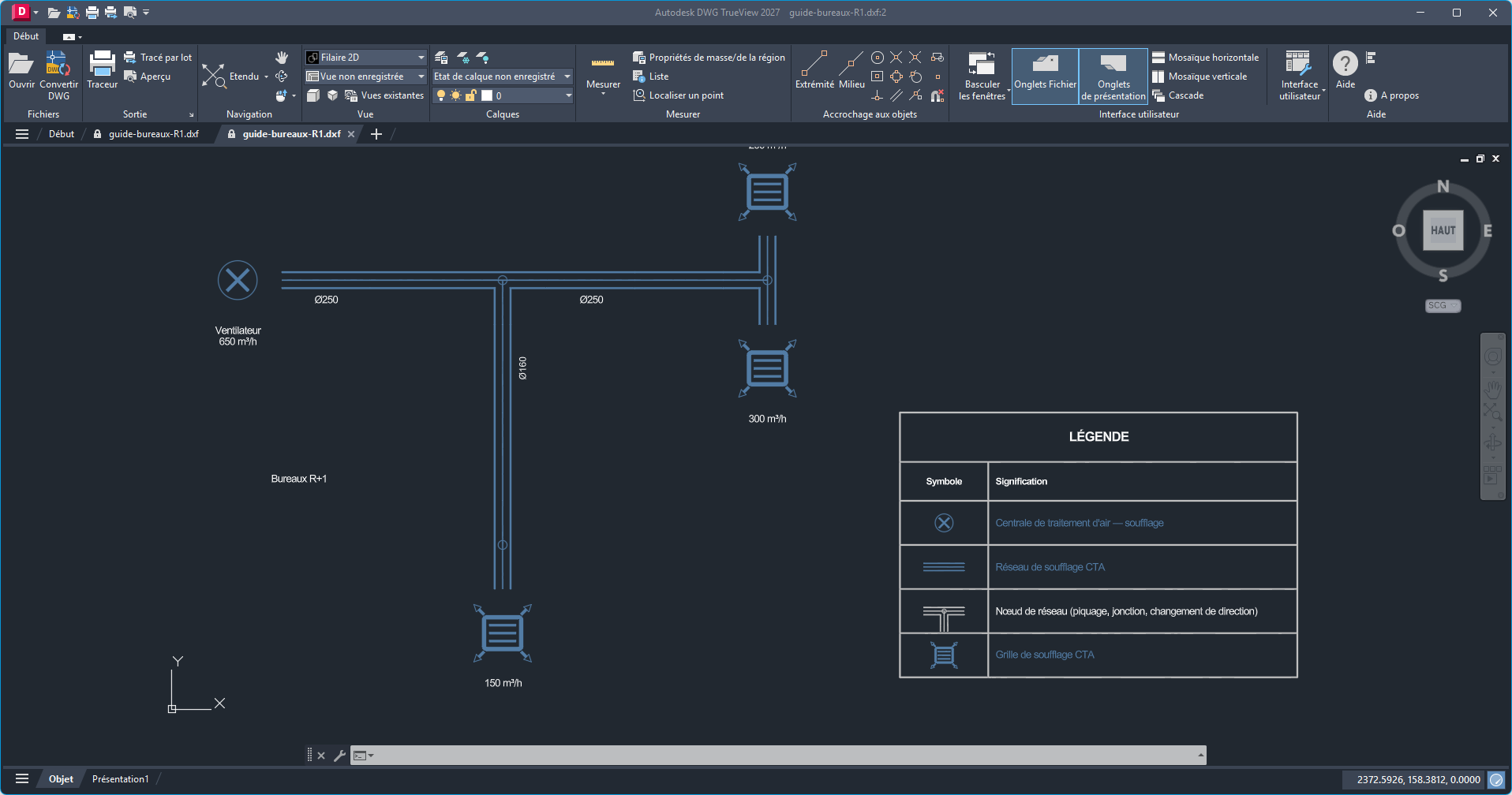The height and width of the screenshot is (795, 1512).
Task: Close the command line panel
Action: [321, 756]
